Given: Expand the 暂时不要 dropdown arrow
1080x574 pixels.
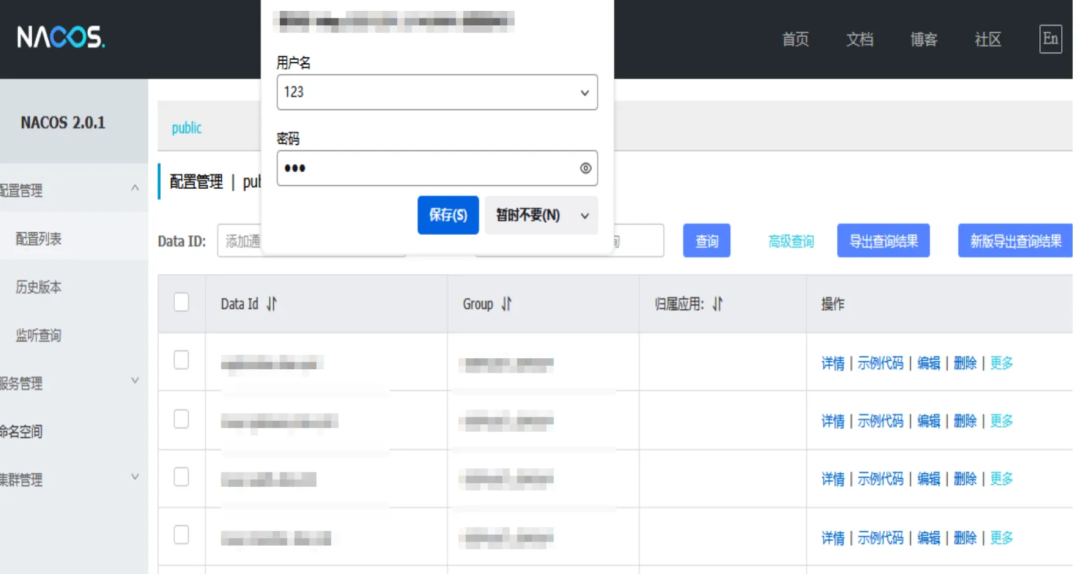Looking at the screenshot, I should pos(585,216).
